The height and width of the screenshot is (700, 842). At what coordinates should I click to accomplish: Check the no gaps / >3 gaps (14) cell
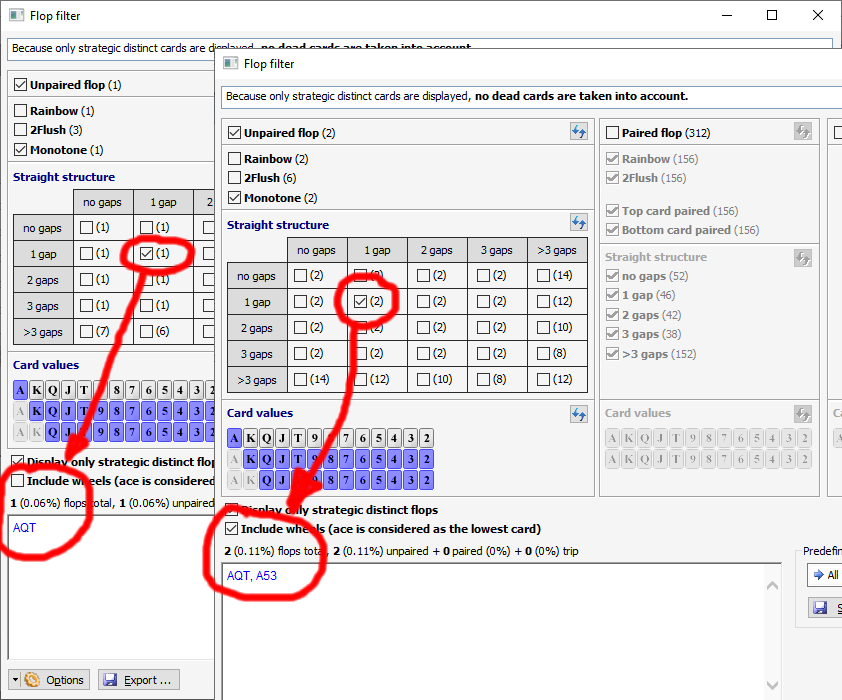(543, 275)
